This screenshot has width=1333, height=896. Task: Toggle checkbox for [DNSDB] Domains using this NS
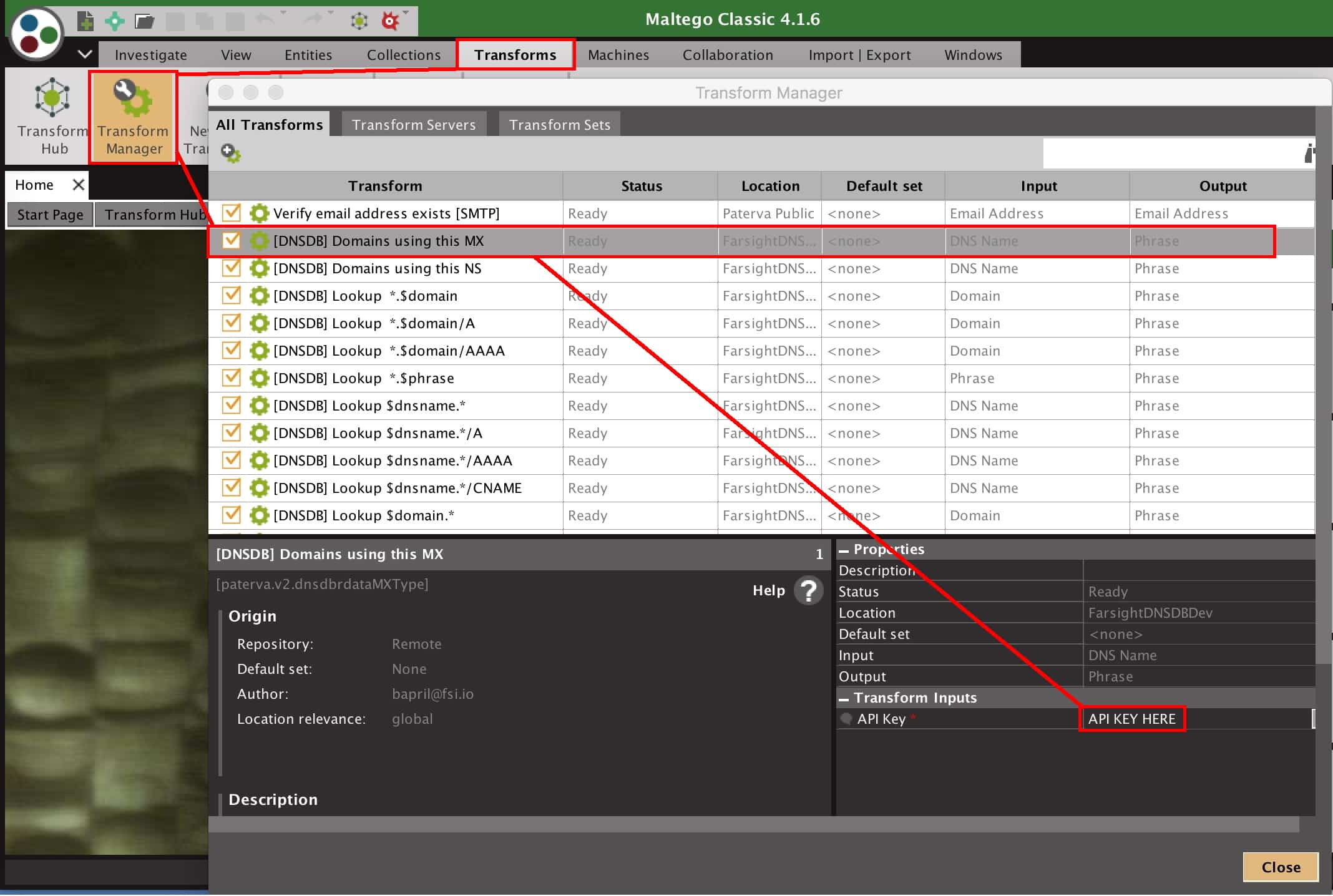231,268
